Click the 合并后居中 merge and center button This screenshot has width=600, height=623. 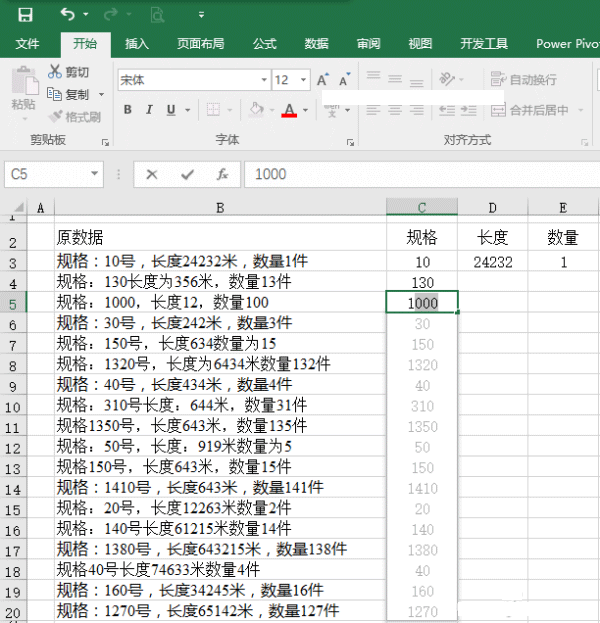coord(530,110)
